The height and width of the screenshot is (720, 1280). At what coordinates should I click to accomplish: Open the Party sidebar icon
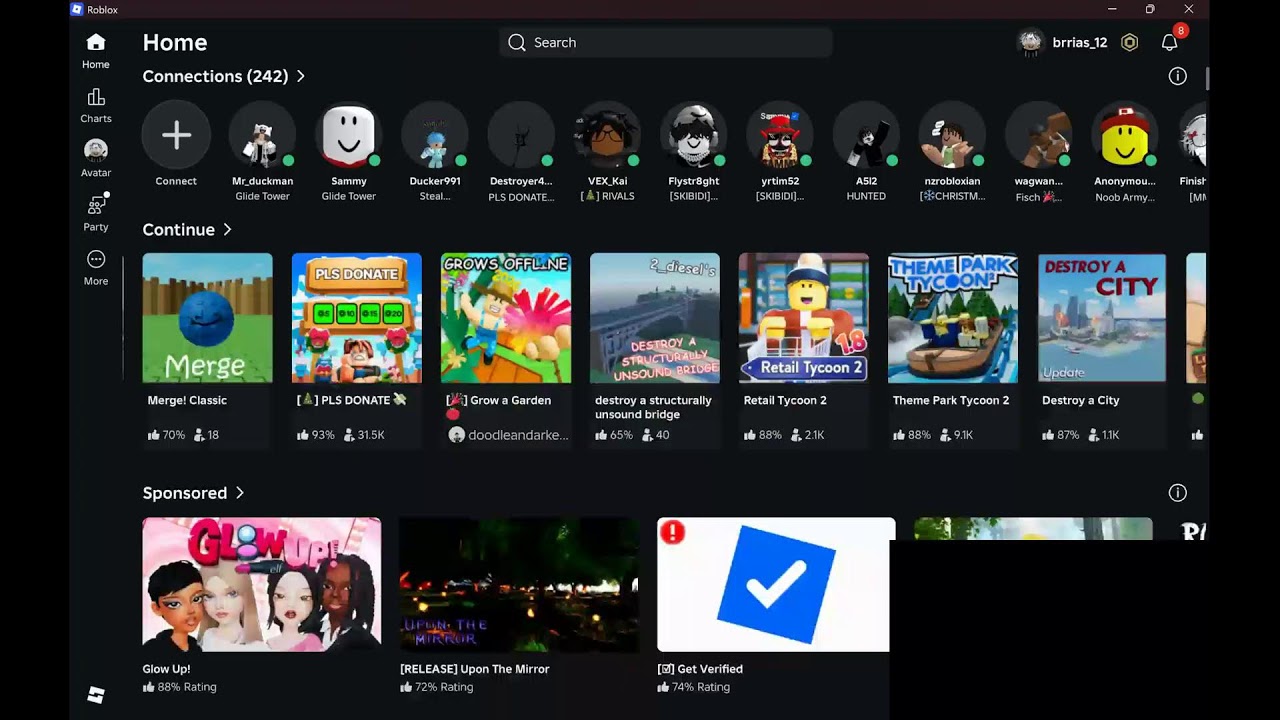96,205
